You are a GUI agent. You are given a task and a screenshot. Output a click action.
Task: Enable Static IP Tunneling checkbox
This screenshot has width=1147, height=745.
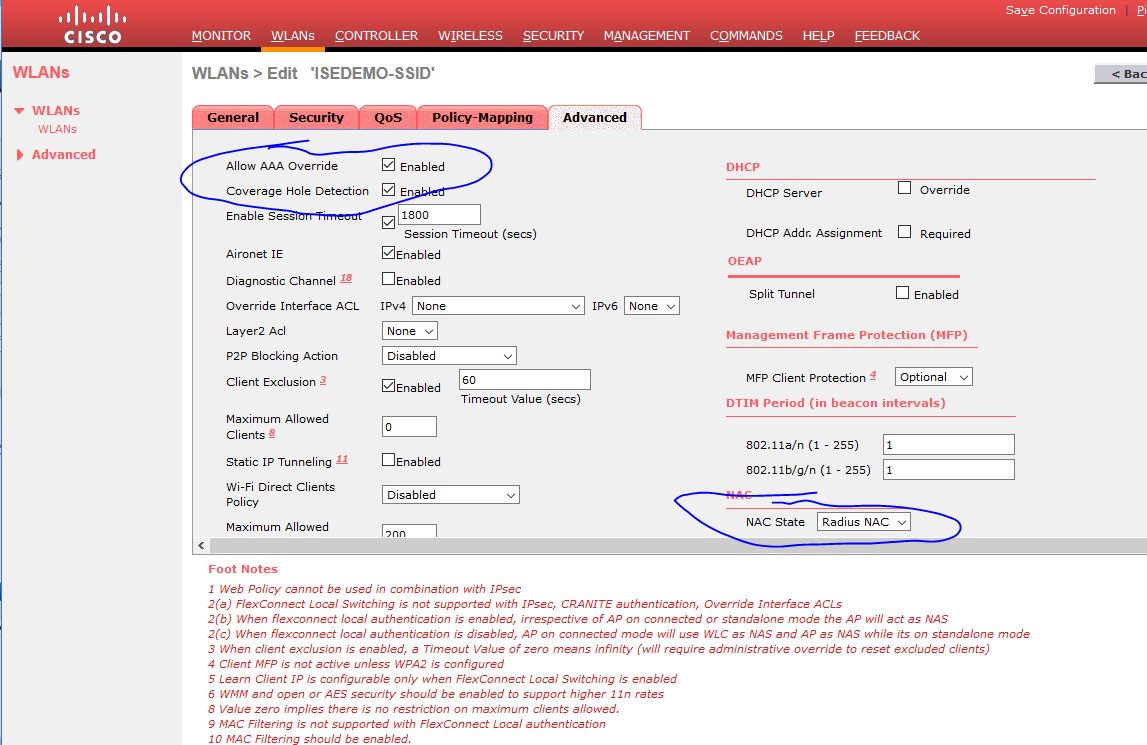click(388, 460)
